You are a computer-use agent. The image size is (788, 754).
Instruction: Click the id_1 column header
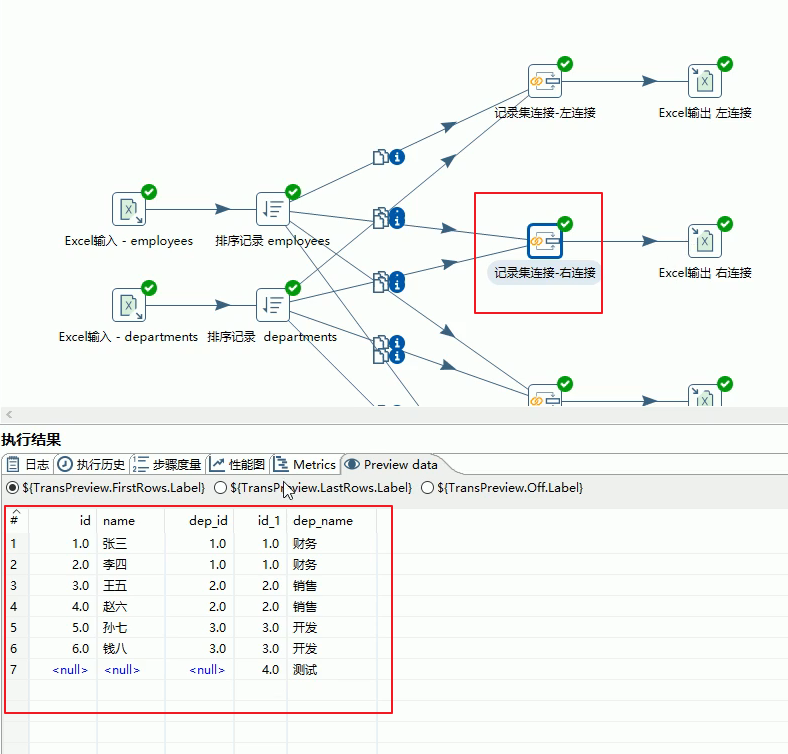260,521
